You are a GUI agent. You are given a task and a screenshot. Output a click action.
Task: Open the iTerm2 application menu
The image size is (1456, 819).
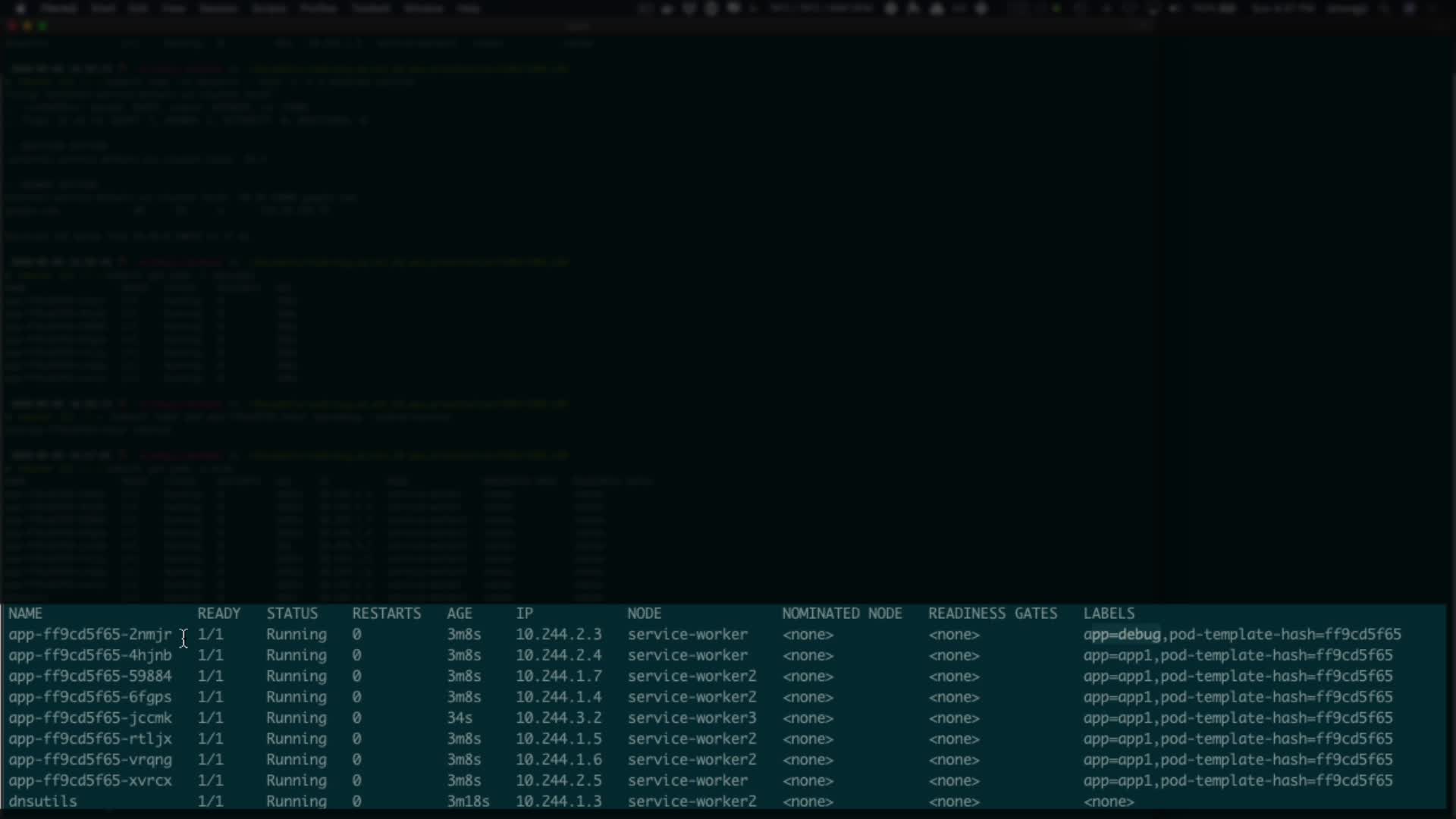(58, 8)
